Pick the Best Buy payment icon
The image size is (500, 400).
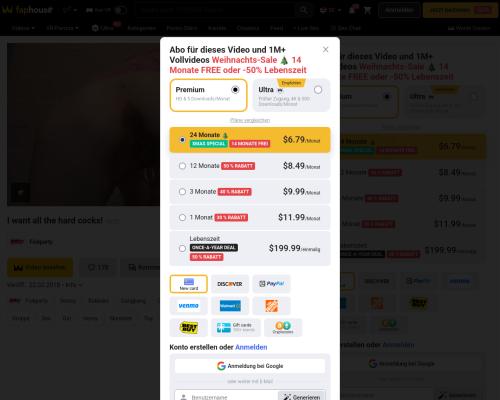(x=189, y=328)
